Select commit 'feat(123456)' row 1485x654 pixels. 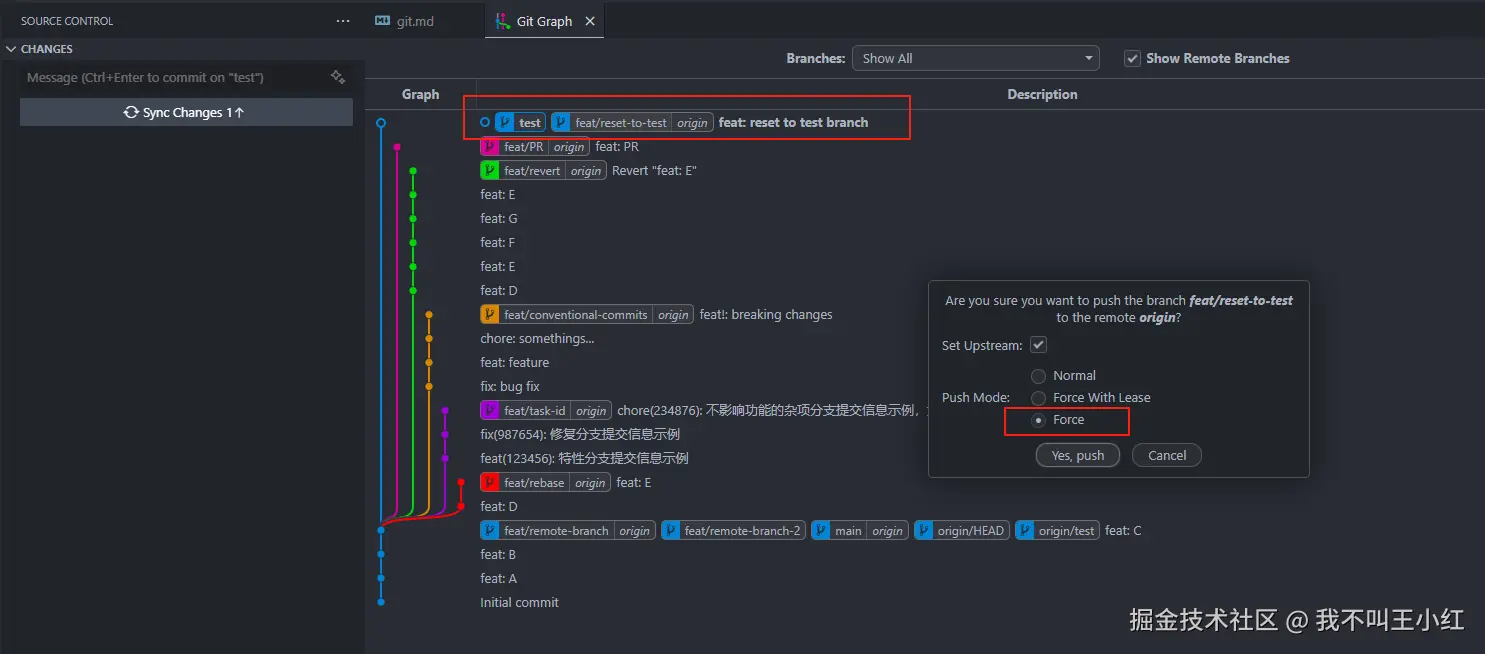(x=584, y=458)
